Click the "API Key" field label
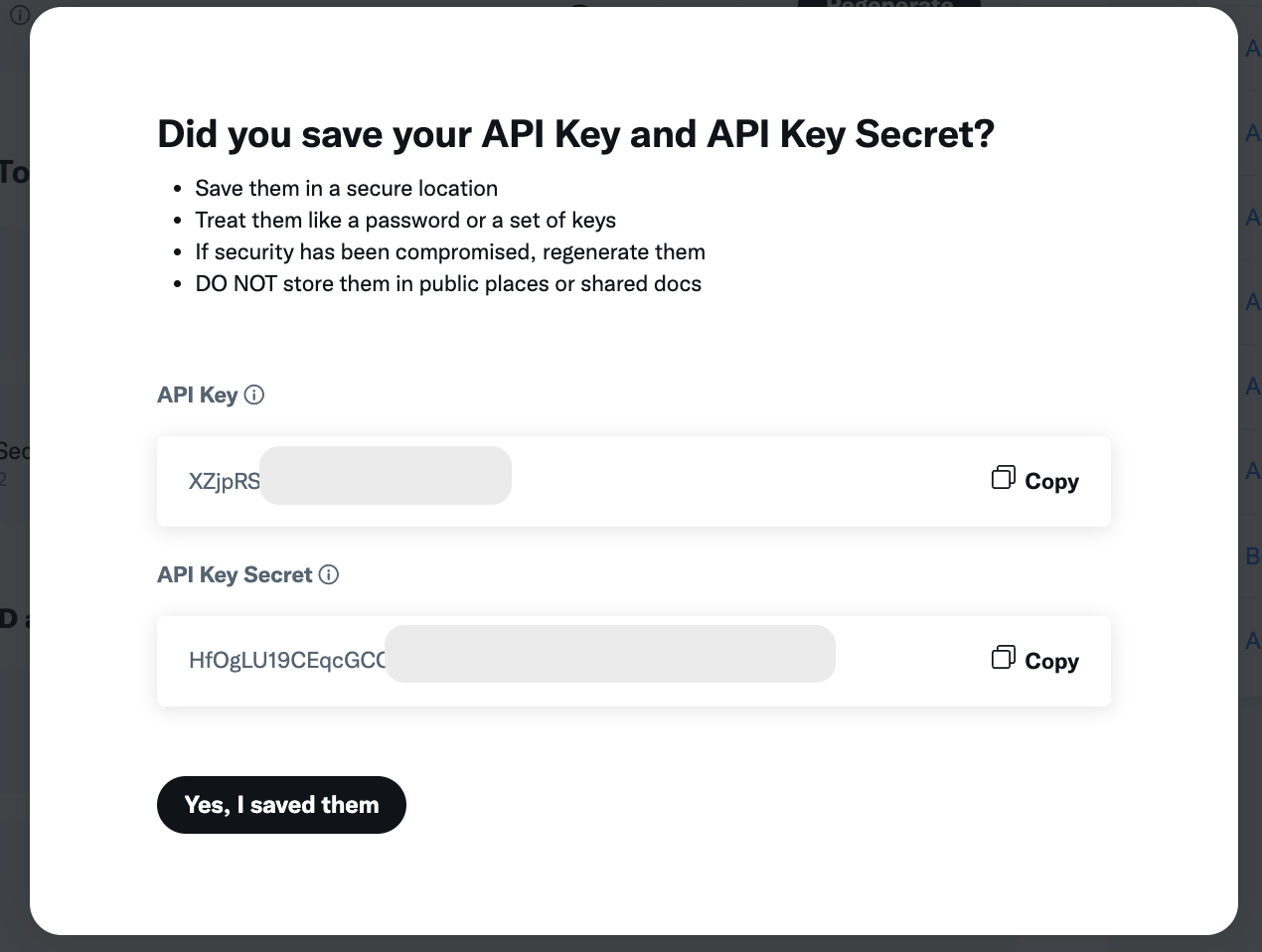The width and height of the screenshot is (1262, 952). (197, 396)
